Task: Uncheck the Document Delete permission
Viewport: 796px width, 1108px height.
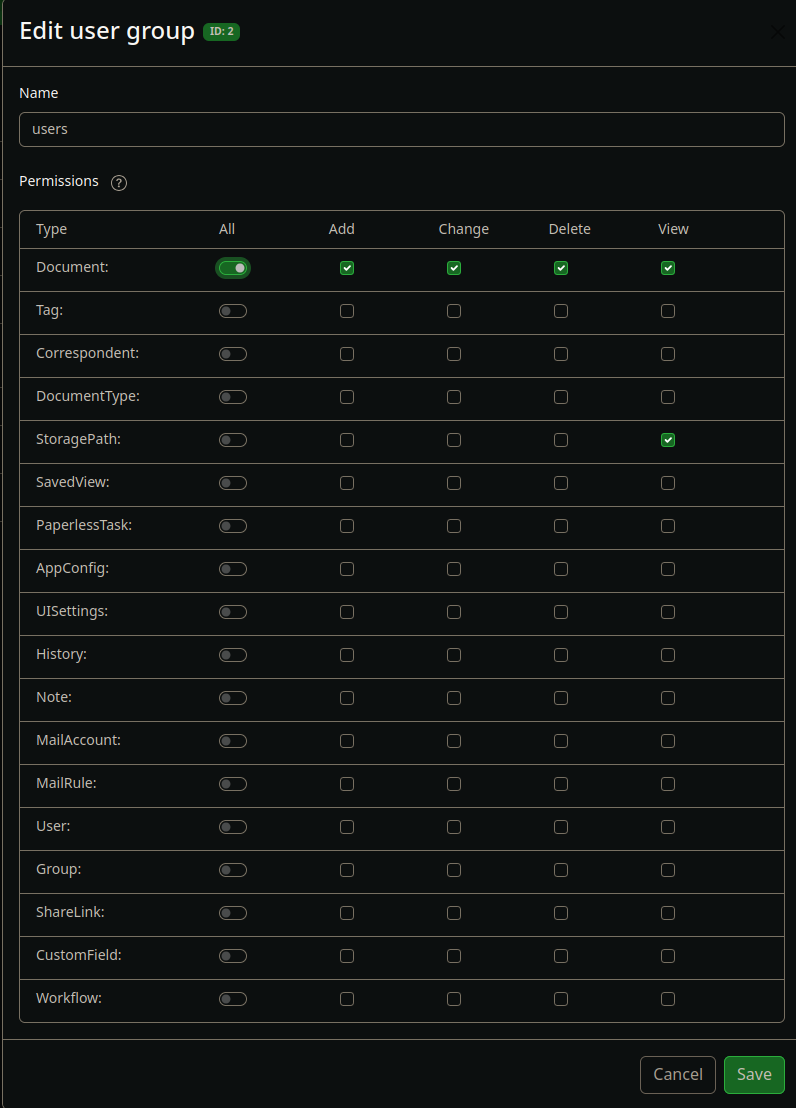Action: point(561,268)
